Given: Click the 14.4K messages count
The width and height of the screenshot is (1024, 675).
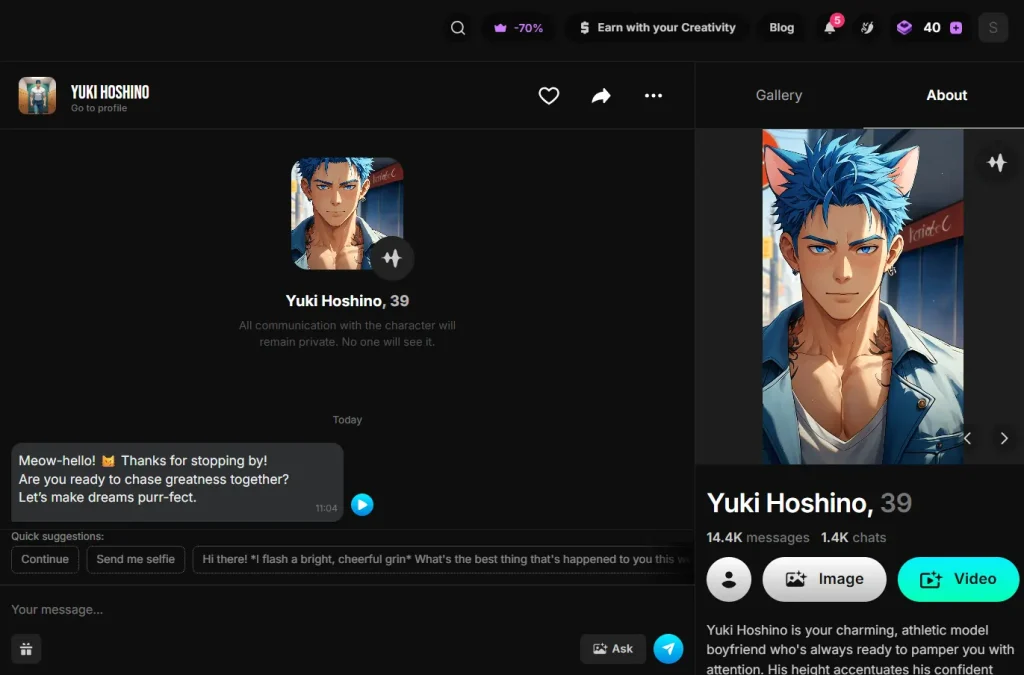Looking at the screenshot, I should tap(758, 538).
